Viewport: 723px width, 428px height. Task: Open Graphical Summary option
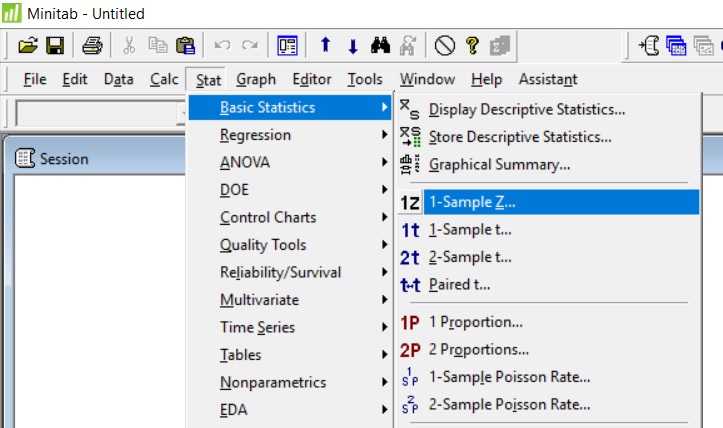499,164
